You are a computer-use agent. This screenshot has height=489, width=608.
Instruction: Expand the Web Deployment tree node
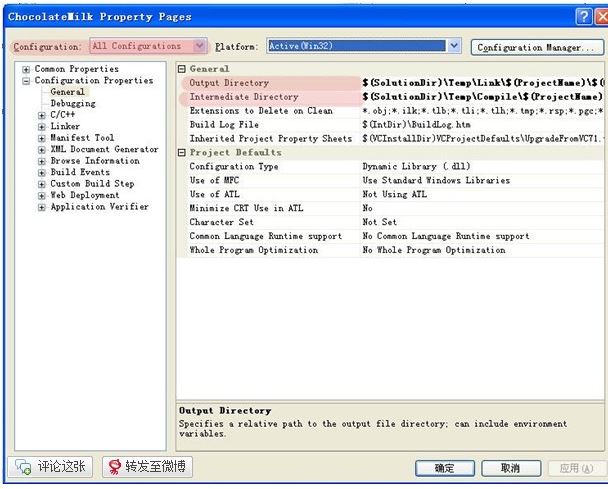click(42, 196)
